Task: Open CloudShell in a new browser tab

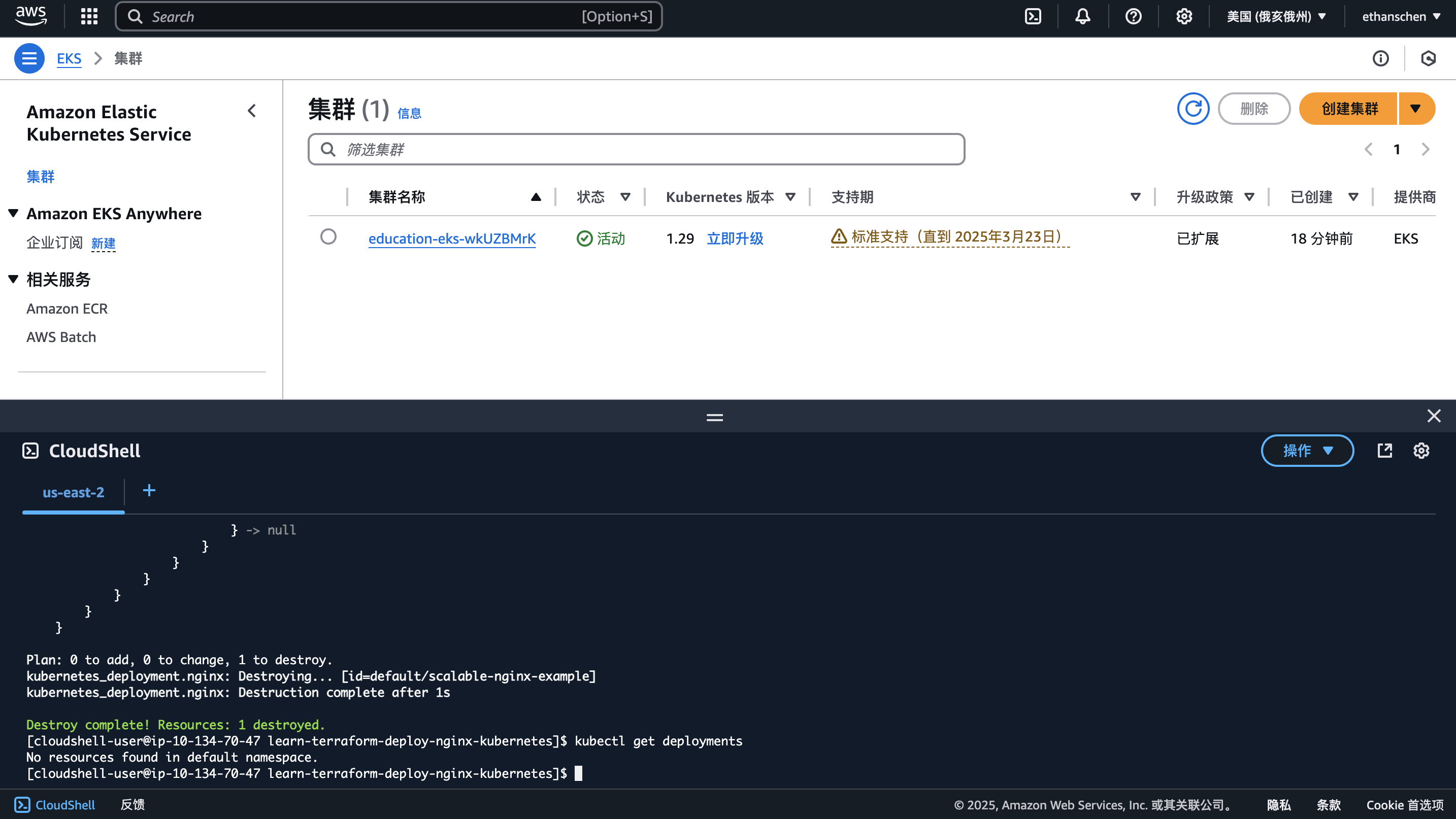Action: [1385, 450]
